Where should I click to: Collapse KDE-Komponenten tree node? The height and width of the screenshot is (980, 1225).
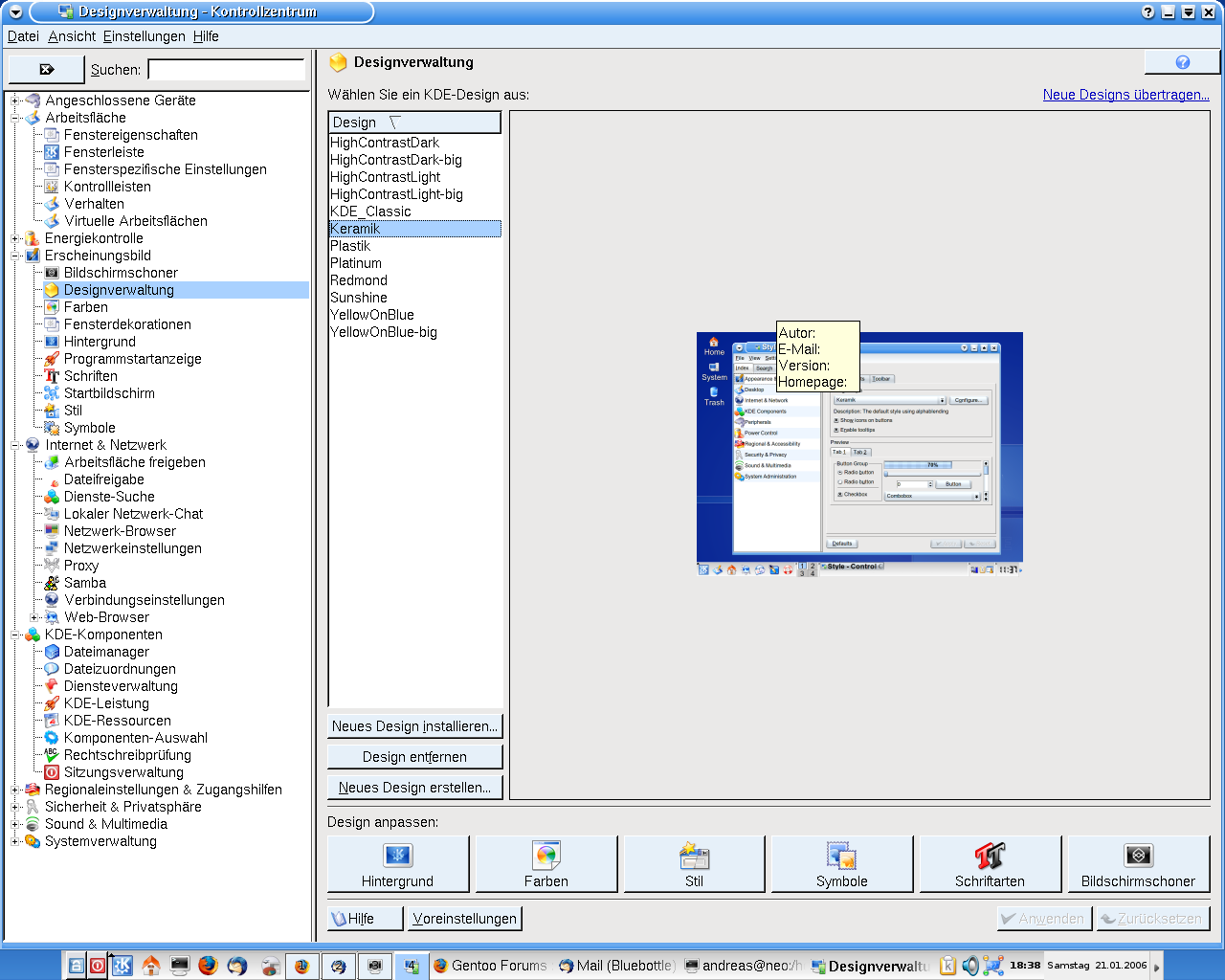15,635
